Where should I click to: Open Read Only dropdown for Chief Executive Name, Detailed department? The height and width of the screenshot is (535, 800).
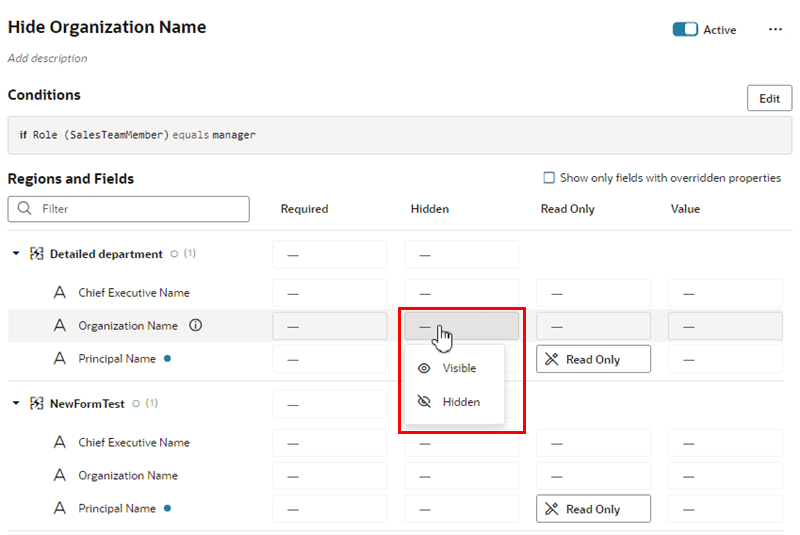click(593, 293)
